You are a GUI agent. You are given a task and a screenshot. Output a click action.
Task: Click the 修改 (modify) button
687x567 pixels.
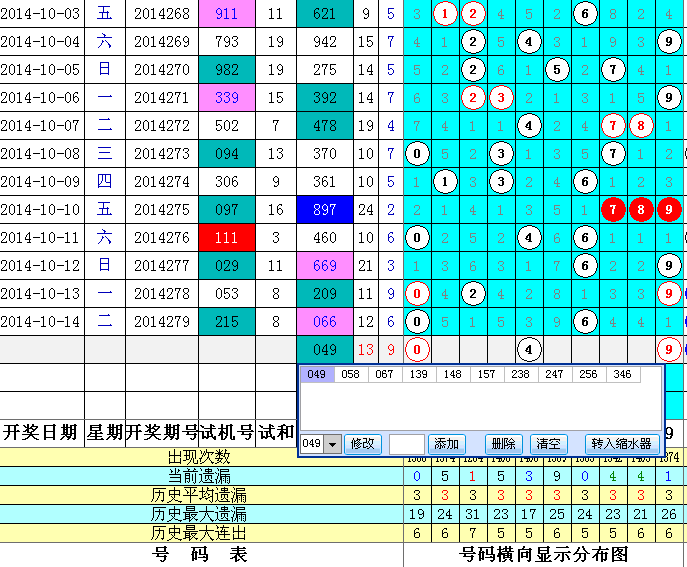pyautogui.click(x=365, y=444)
